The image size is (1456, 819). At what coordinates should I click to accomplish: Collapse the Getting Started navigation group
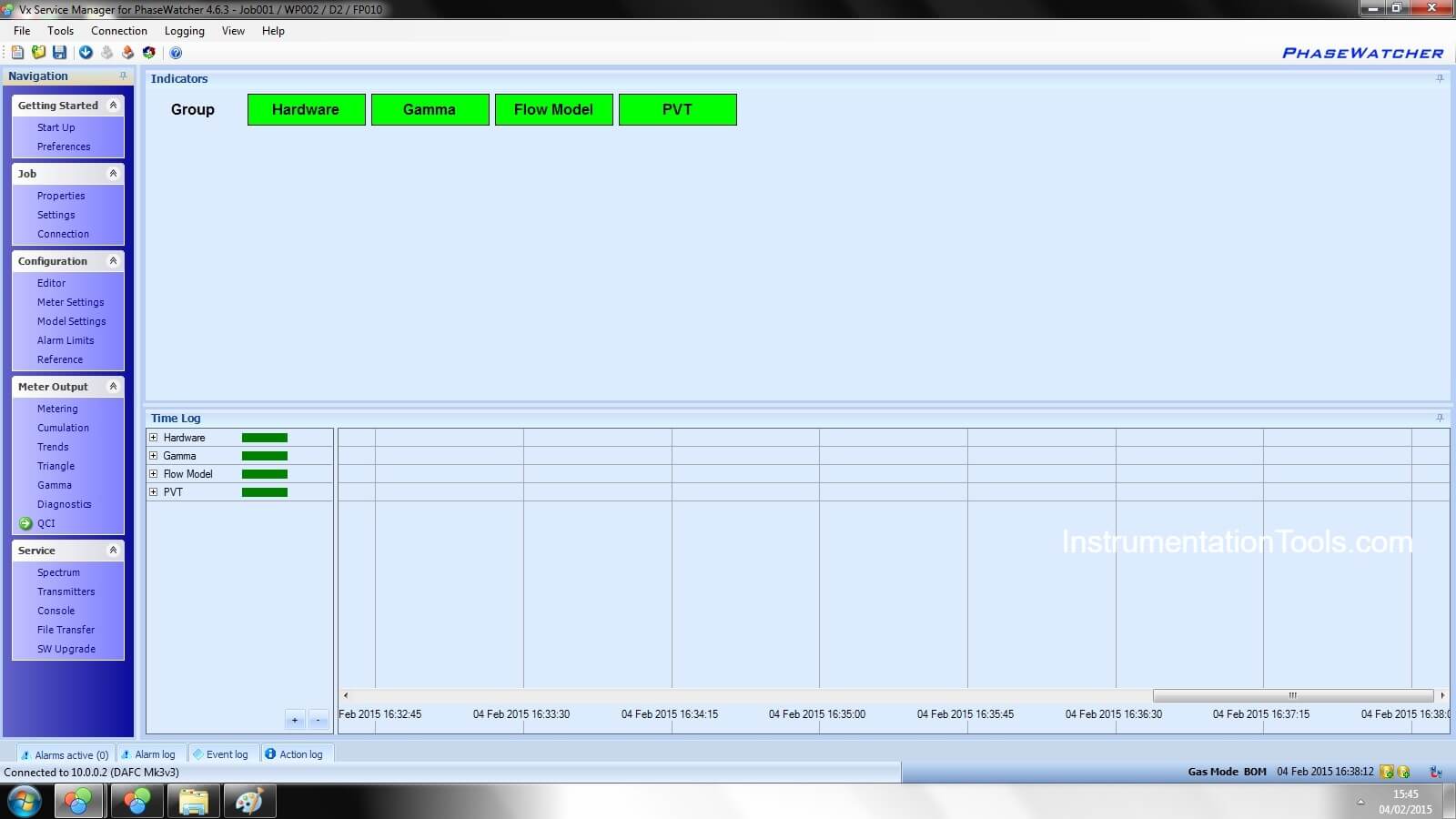point(113,106)
